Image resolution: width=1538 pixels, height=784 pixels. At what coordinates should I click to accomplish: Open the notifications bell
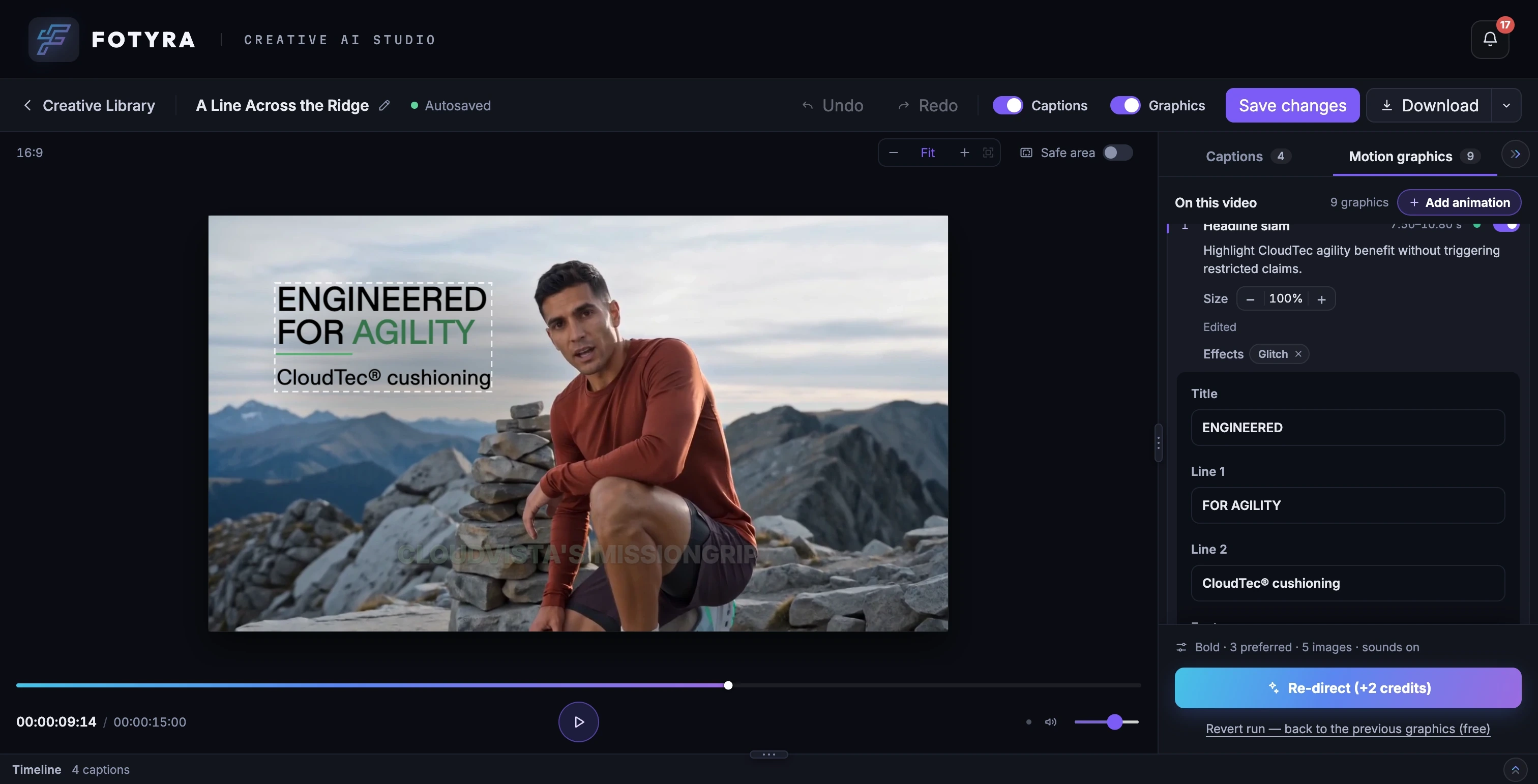(x=1490, y=39)
